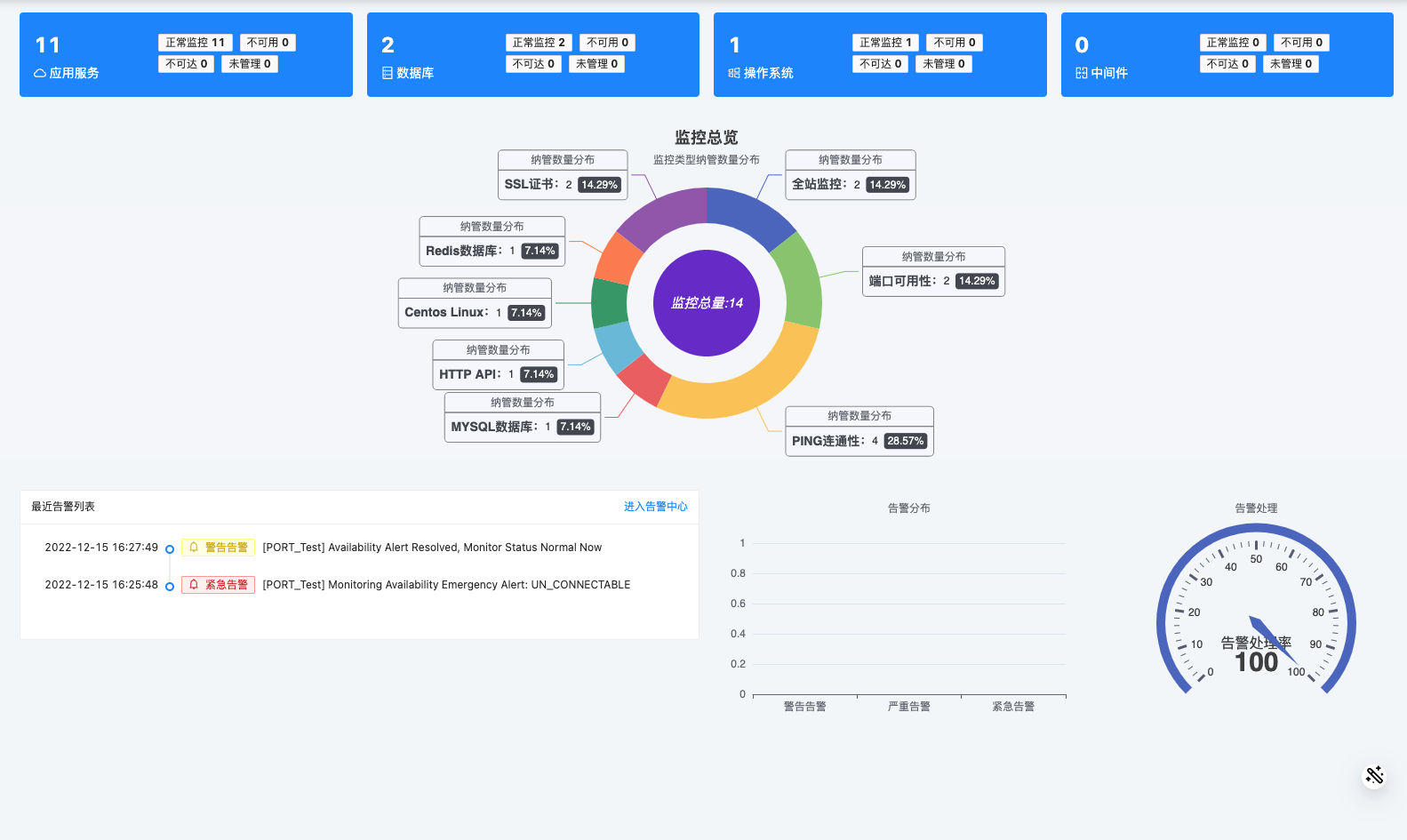Click the yellow 警告告警 severity tag

219,548
